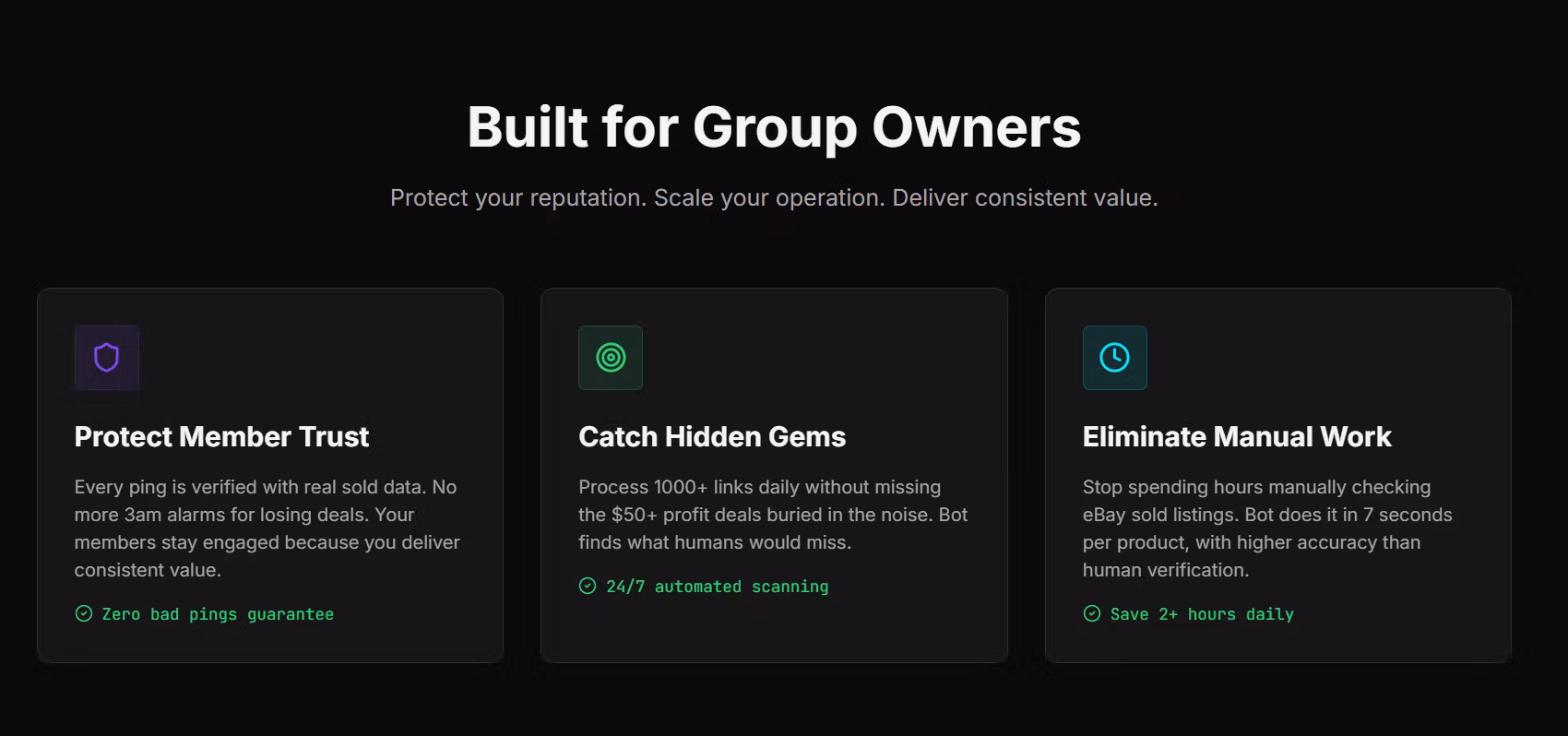The height and width of the screenshot is (736, 1568).
Task: Click the Process 1000+ links daily paragraph
Action: [773, 515]
